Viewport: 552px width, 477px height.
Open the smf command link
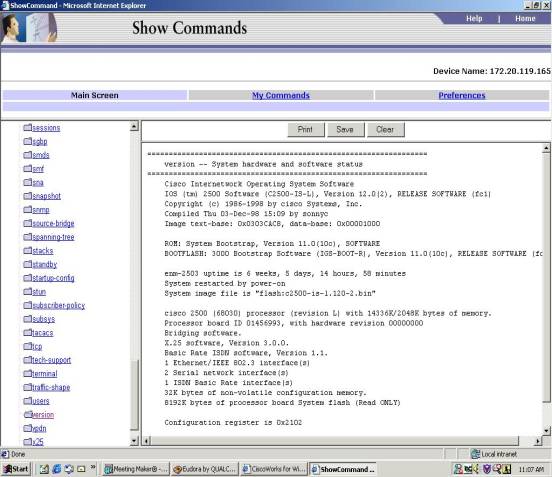[x=38, y=169]
